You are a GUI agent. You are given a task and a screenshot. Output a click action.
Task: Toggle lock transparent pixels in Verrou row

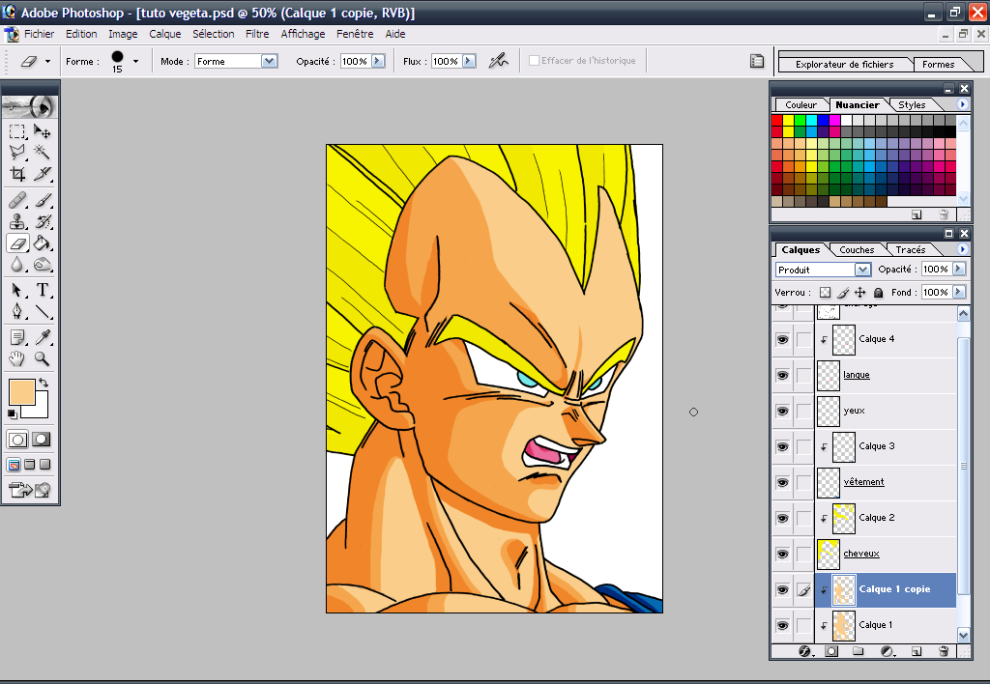coord(825,292)
